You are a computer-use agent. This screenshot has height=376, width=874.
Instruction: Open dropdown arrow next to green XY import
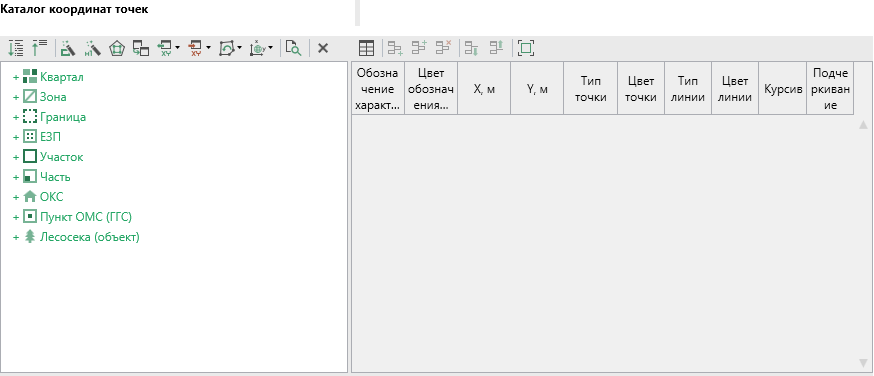coord(178,48)
